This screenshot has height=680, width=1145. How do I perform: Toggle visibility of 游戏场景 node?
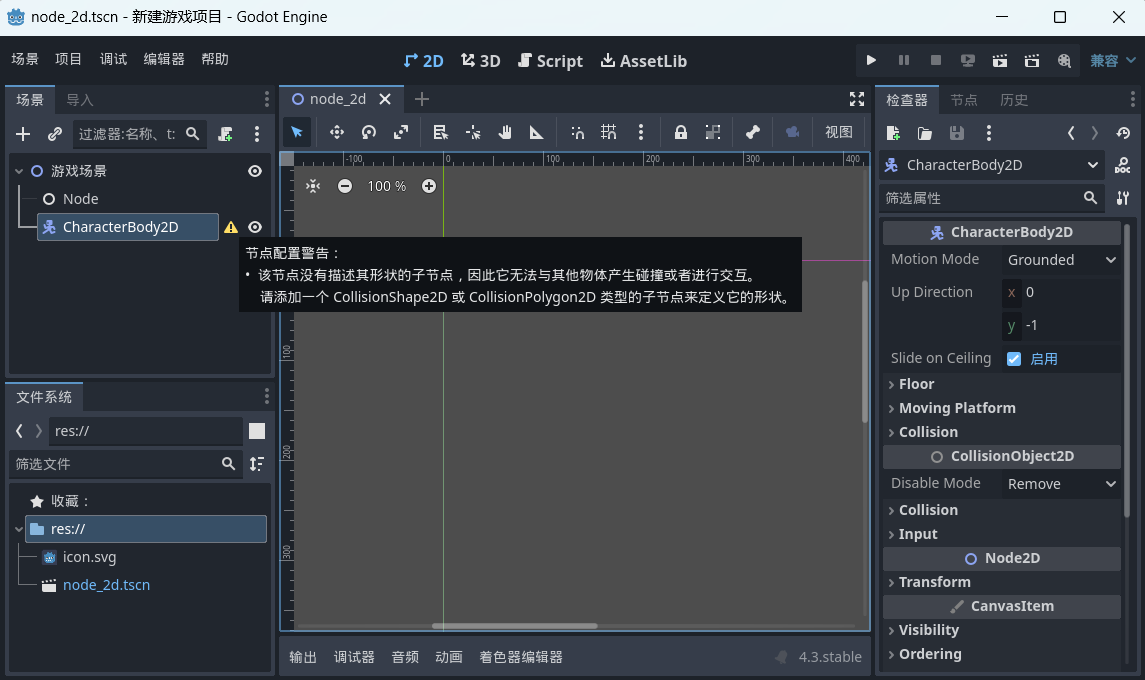[255, 171]
